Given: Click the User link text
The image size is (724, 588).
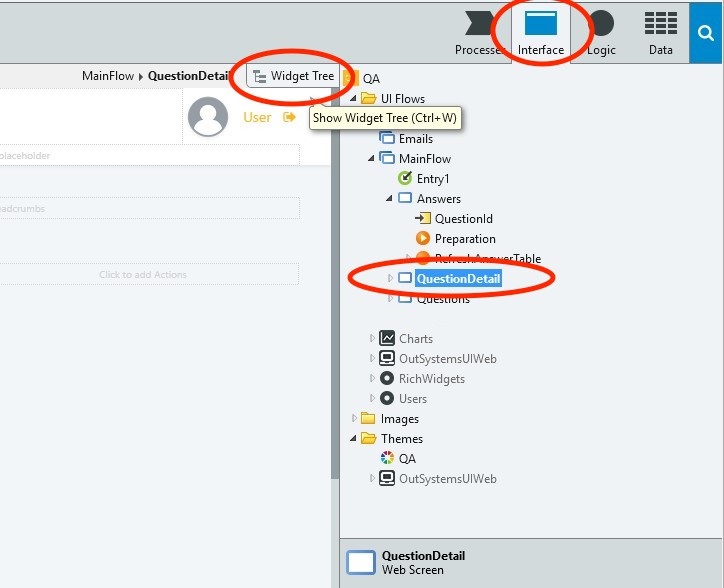Looking at the screenshot, I should [x=257, y=117].
